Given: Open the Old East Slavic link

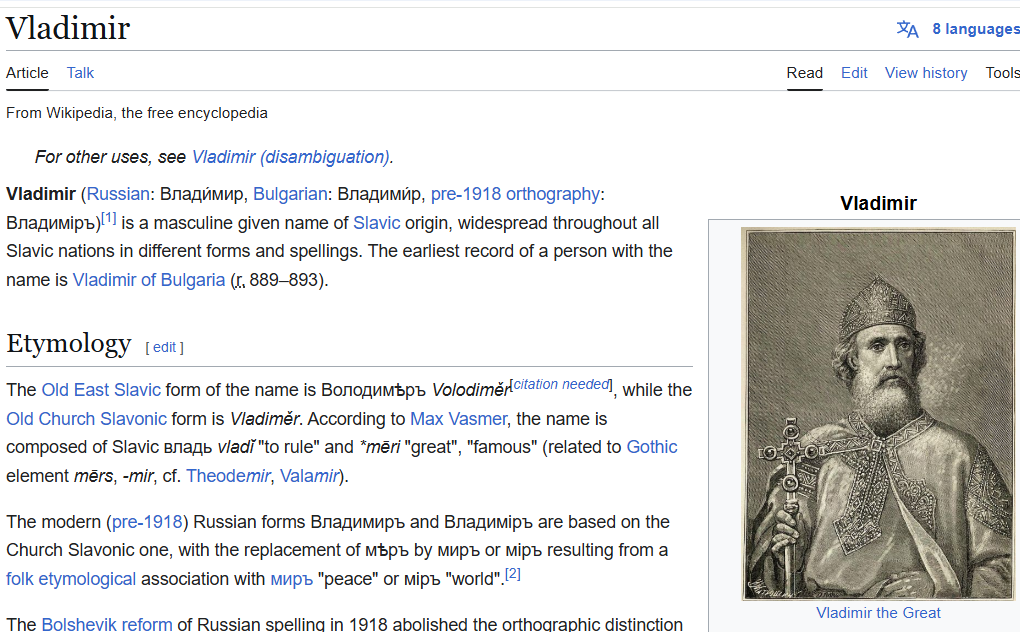Looking at the screenshot, I should [x=101, y=390].
